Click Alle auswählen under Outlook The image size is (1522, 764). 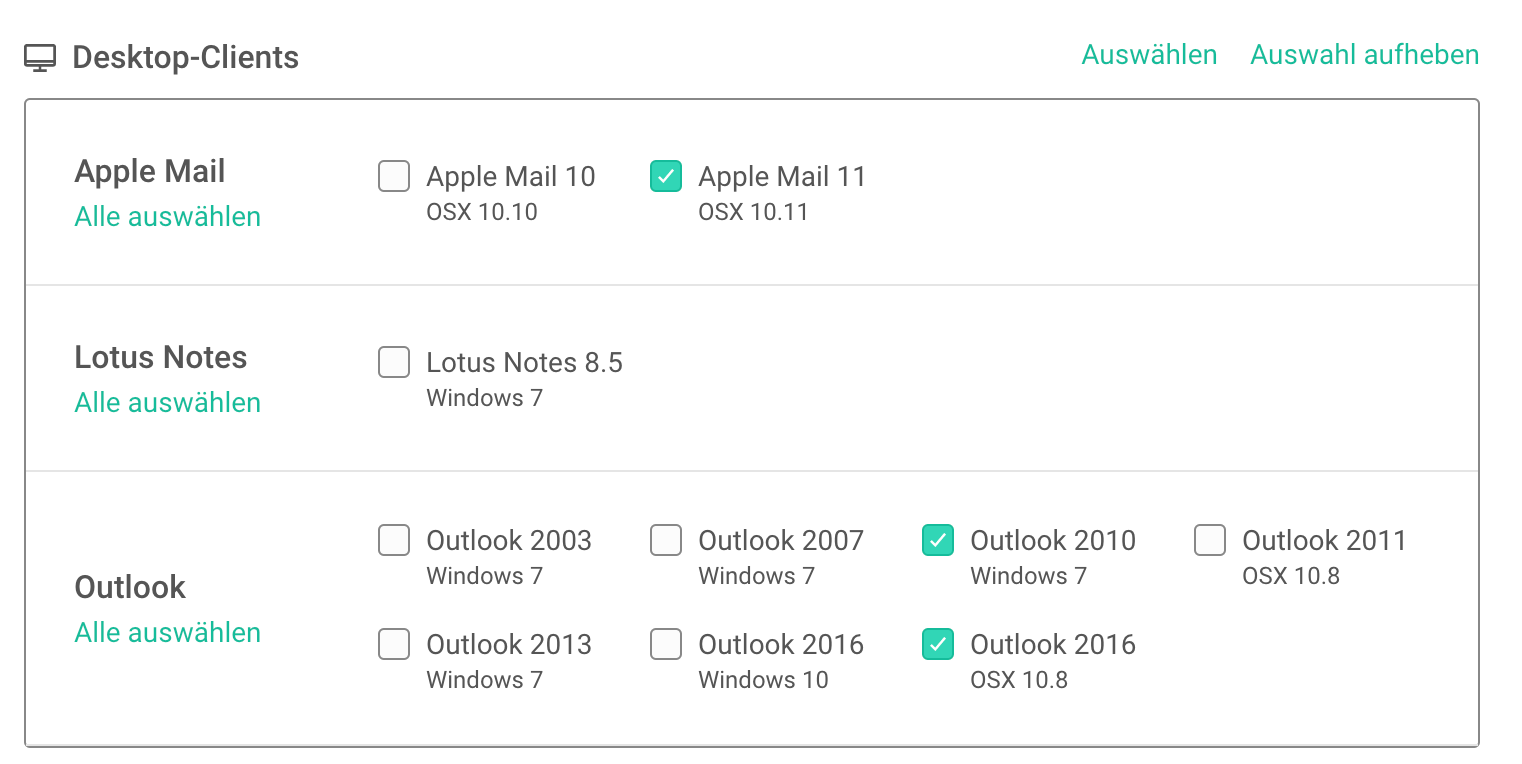(168, 633)
